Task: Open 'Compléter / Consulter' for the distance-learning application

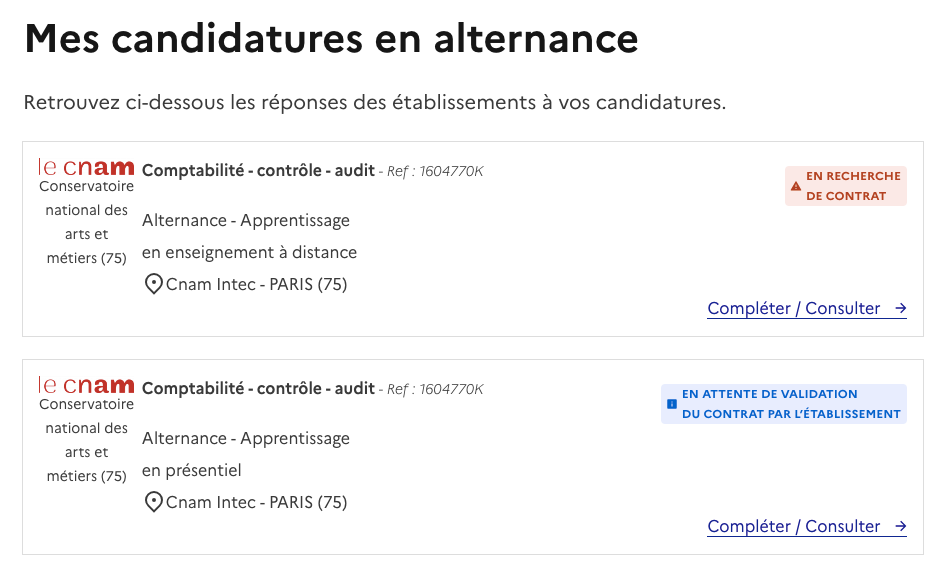Action: coord(794,308)
